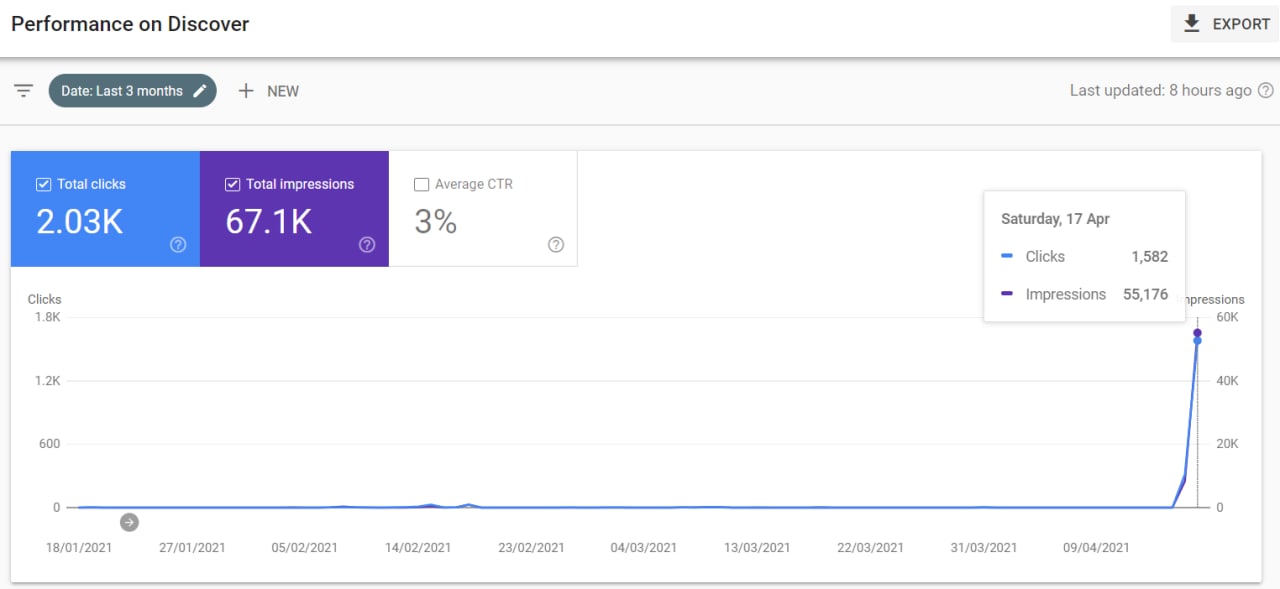Screen dimensions: 1280x589
Task: Click help icon in Average CTR card
Action: (556, 245)
